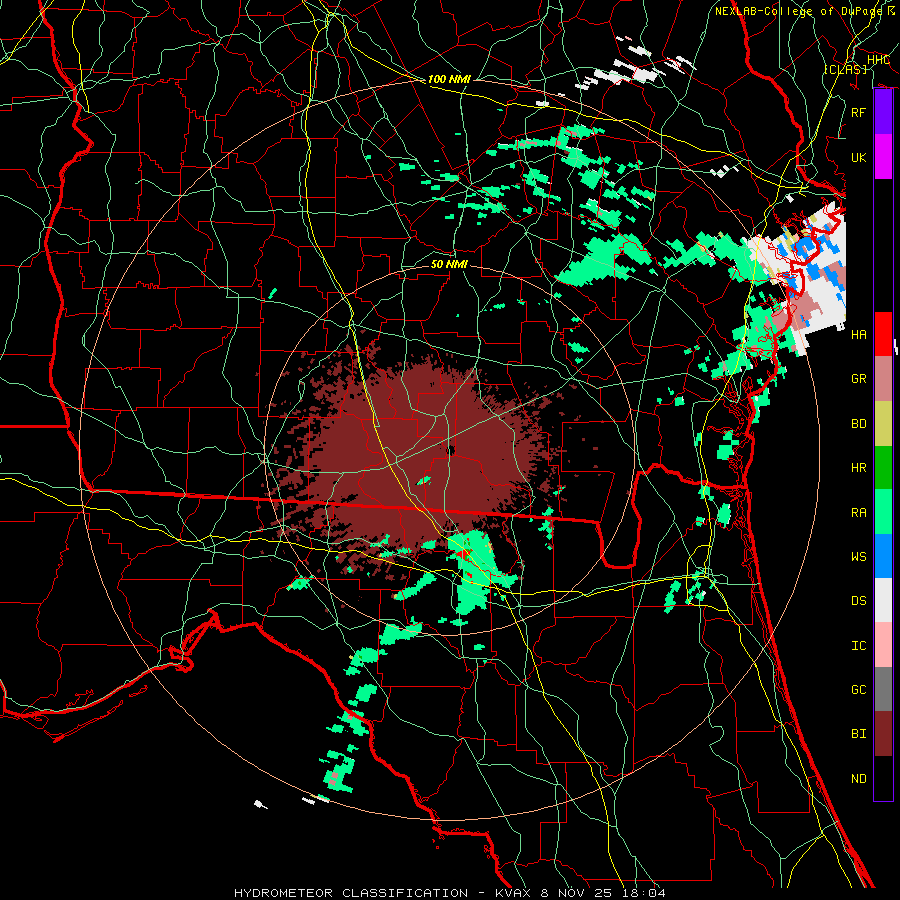Viewport: 900px width, 900px height.
Task: Click the salmon GR legend color swatch
Action: point(883,379)
